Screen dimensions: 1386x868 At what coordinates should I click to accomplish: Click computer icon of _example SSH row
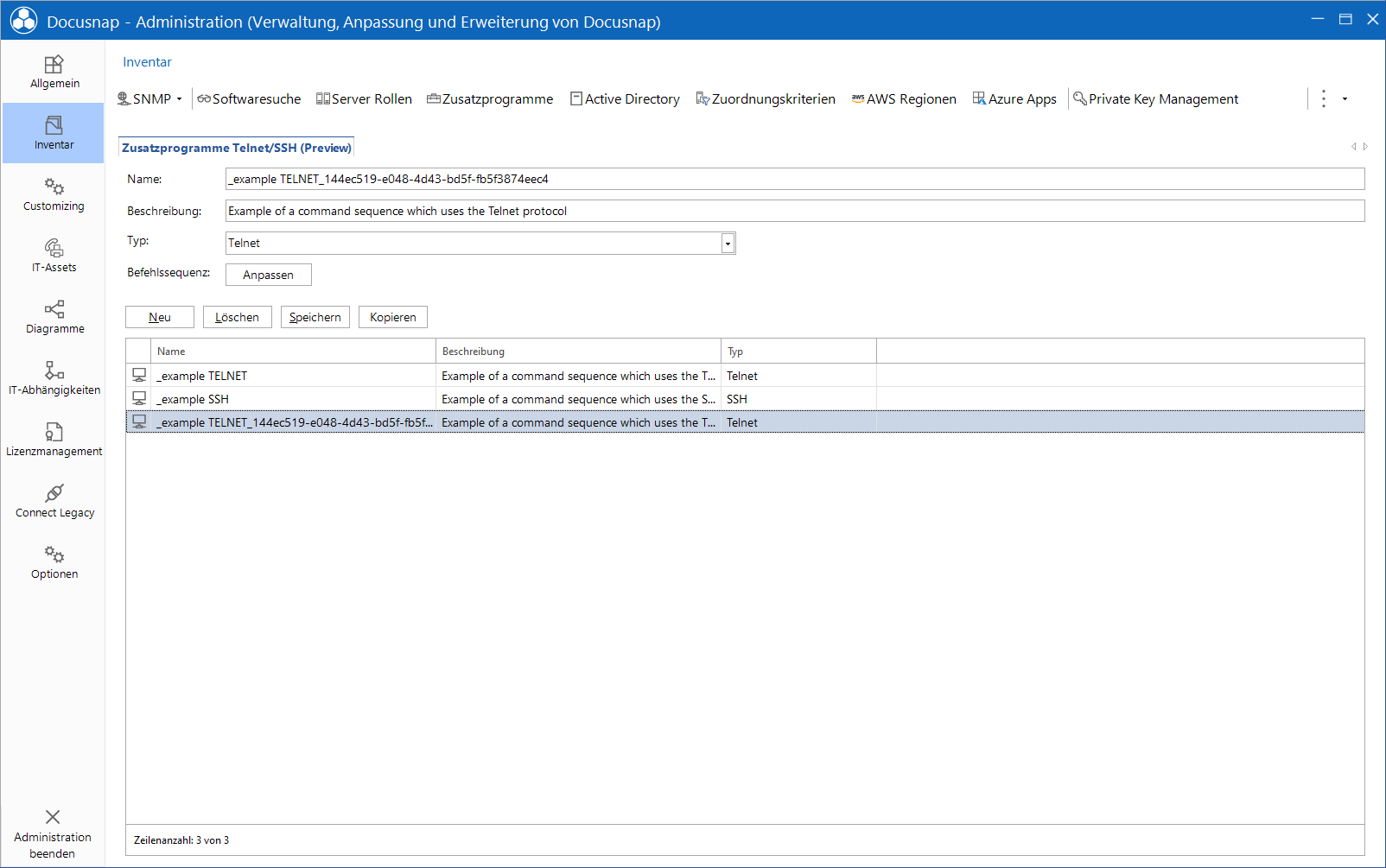pos(139,398)
